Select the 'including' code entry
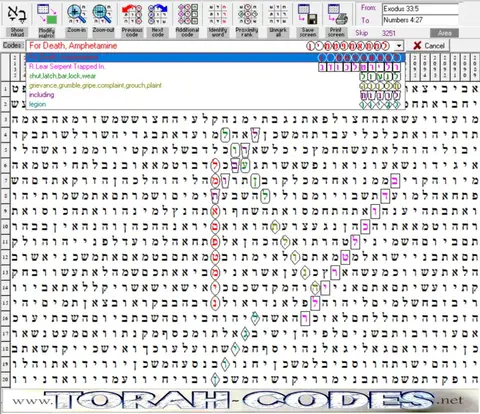 point(215,95)
